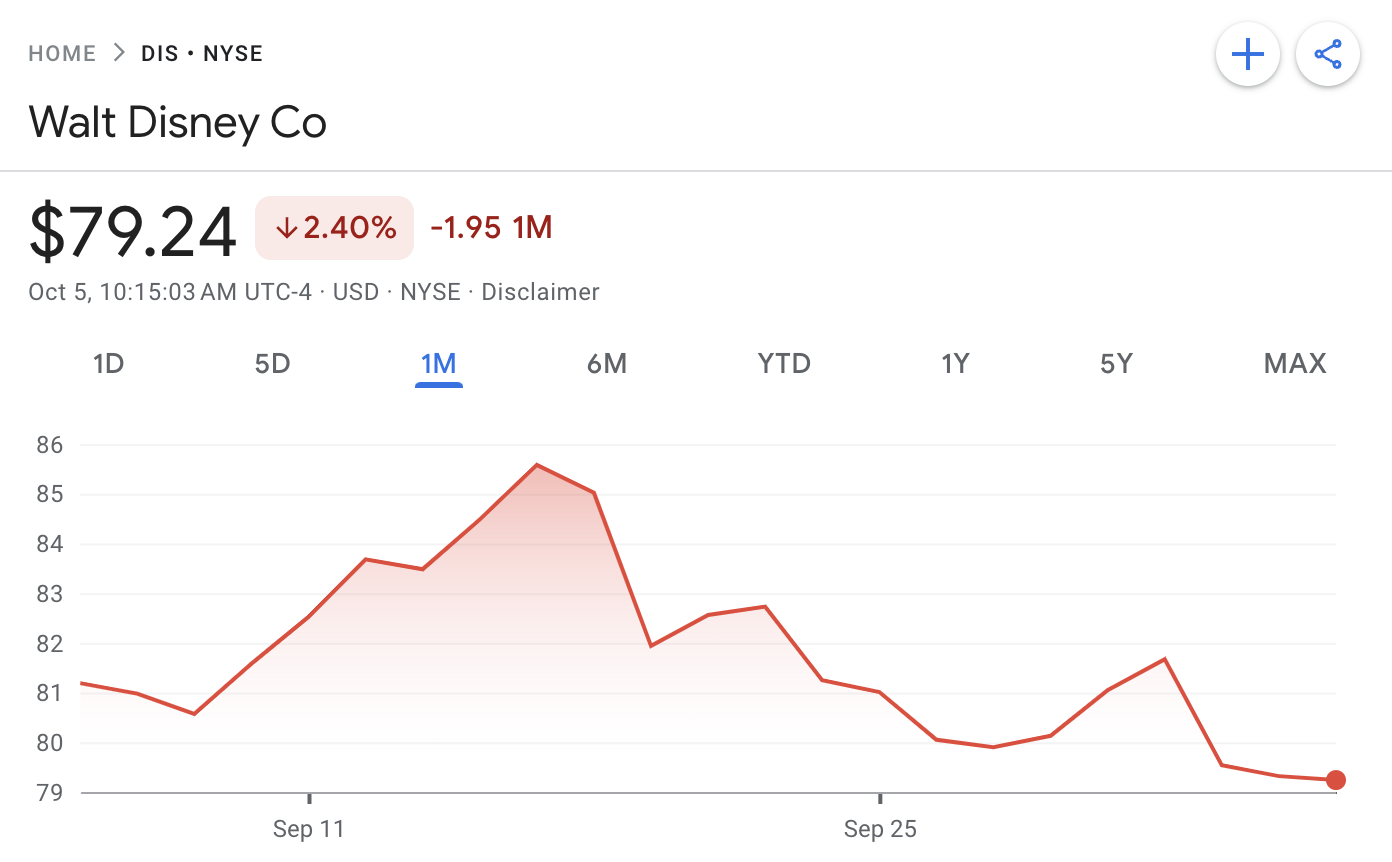Open the 5Y chart range

click(1116, 363)
